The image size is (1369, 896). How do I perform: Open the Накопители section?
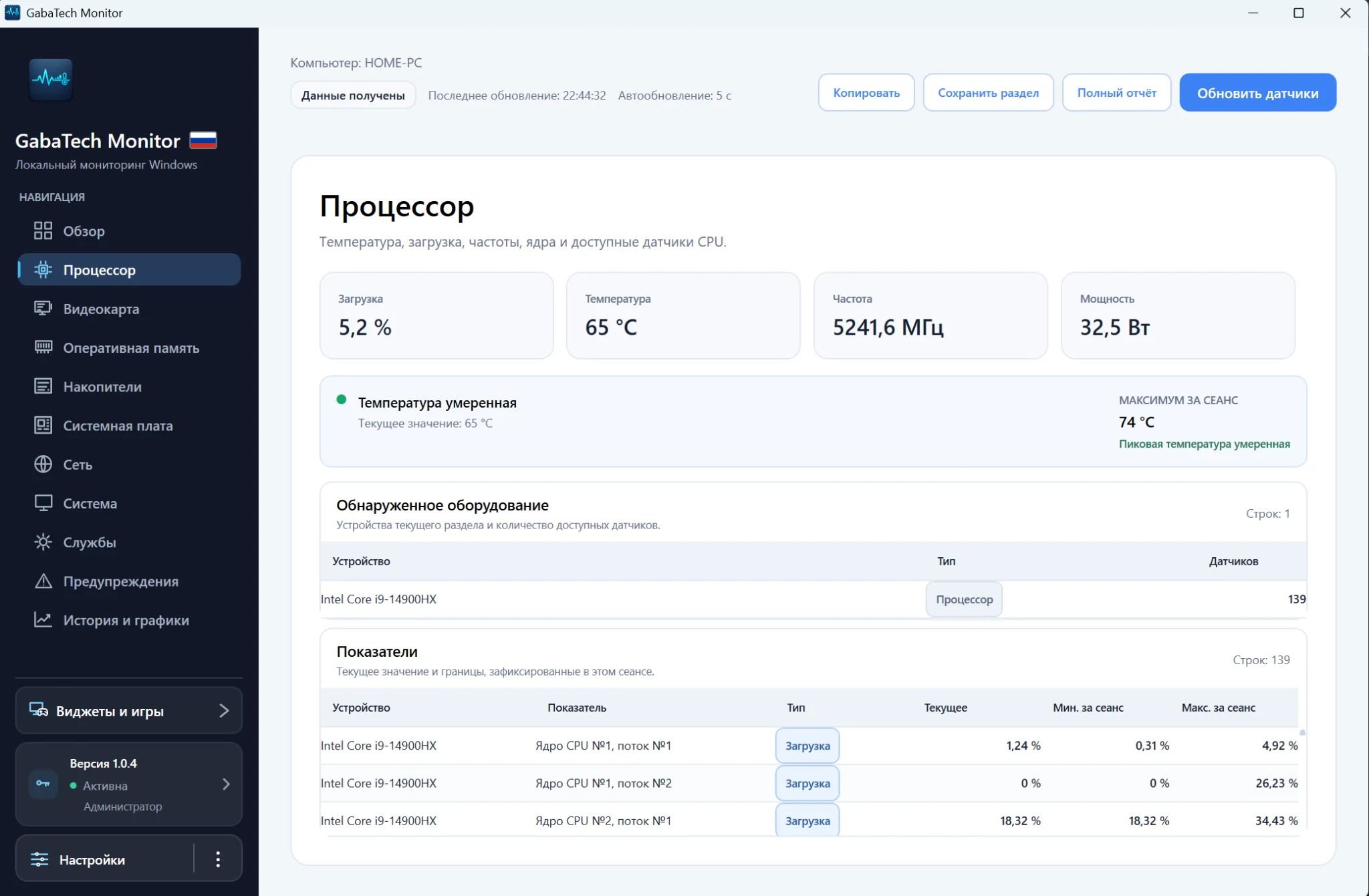pos(128,386)
